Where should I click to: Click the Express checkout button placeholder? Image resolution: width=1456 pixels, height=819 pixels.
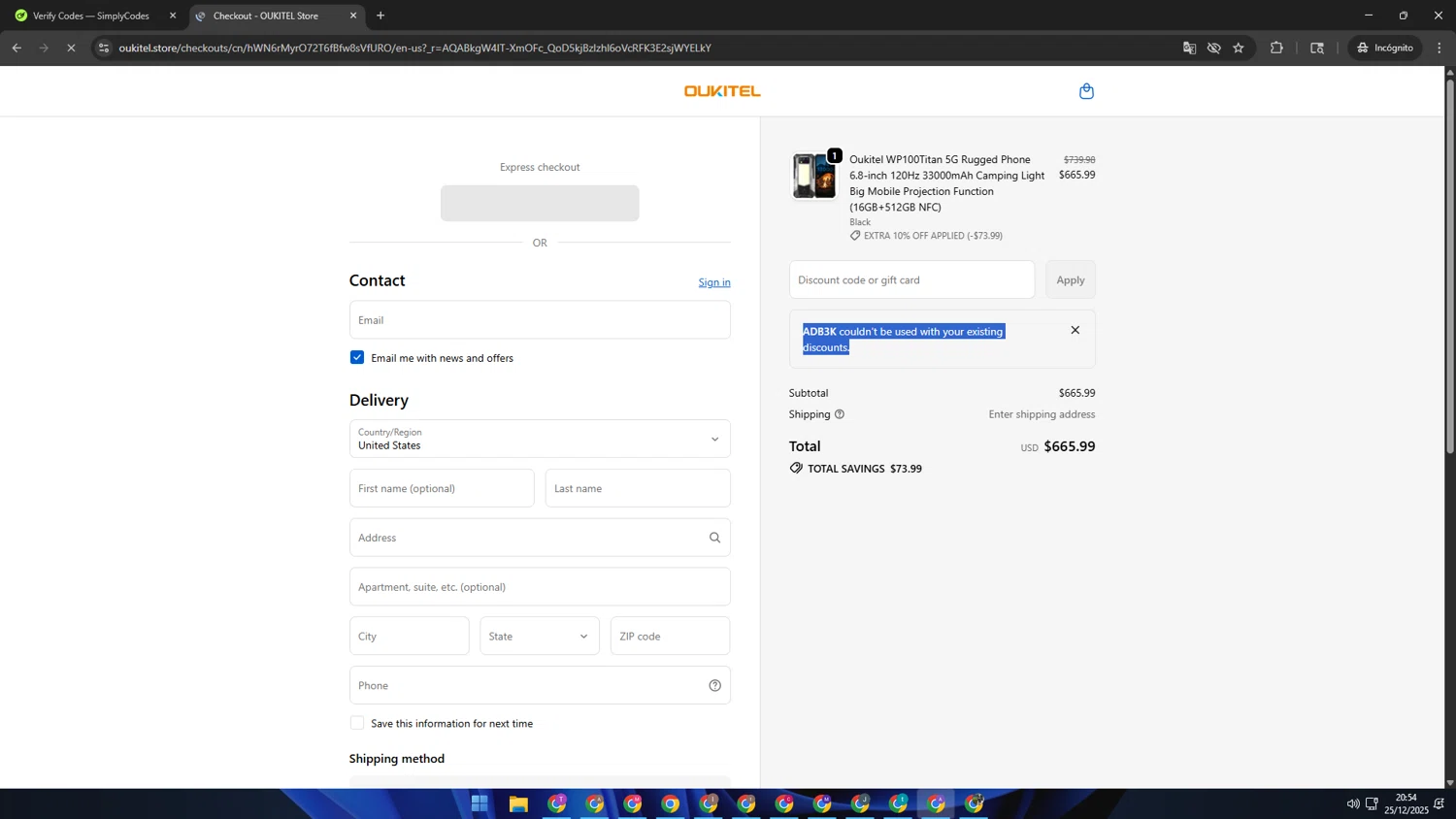(540, 203)
